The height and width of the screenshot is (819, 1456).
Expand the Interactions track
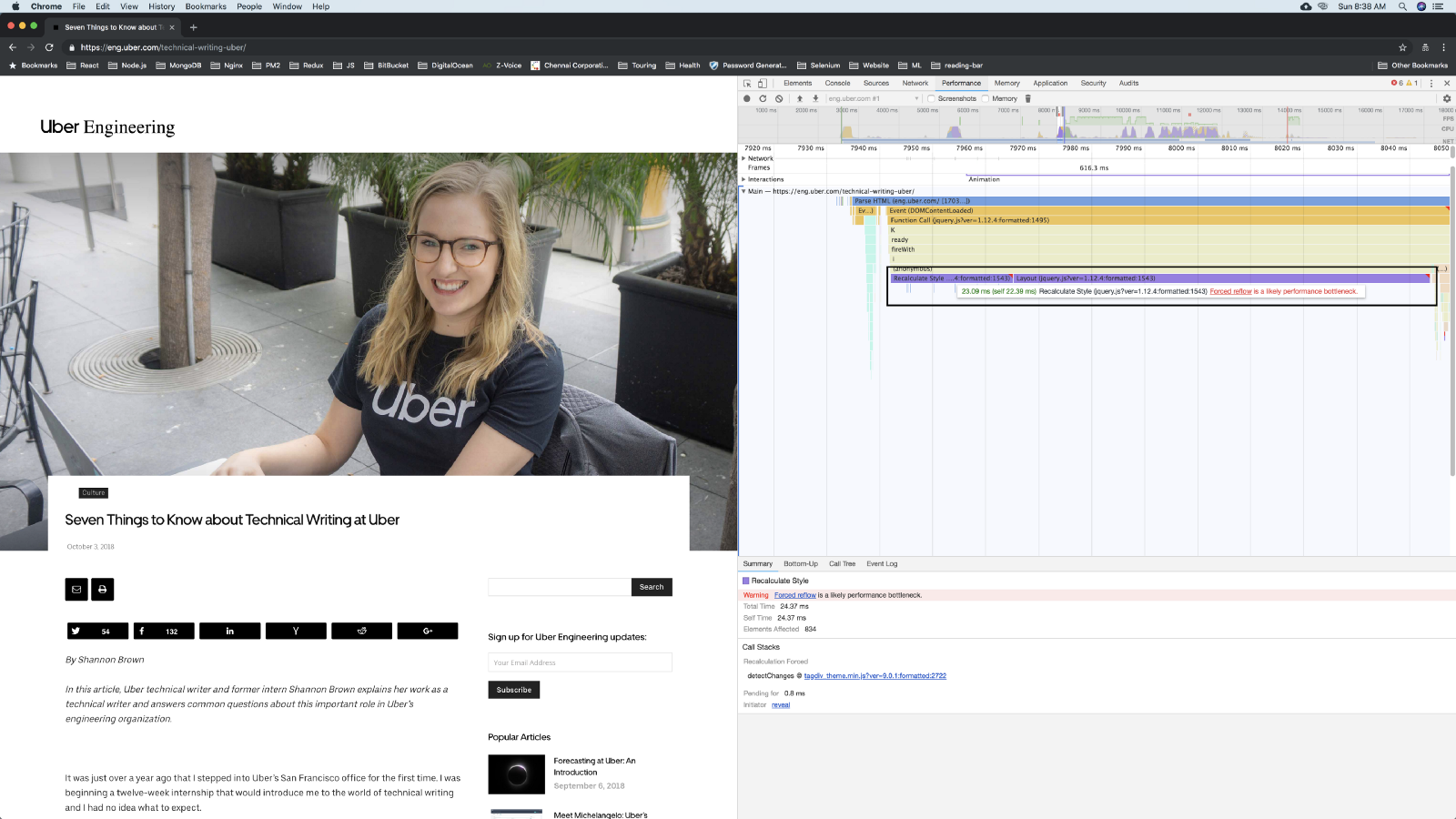pos(743,179)
